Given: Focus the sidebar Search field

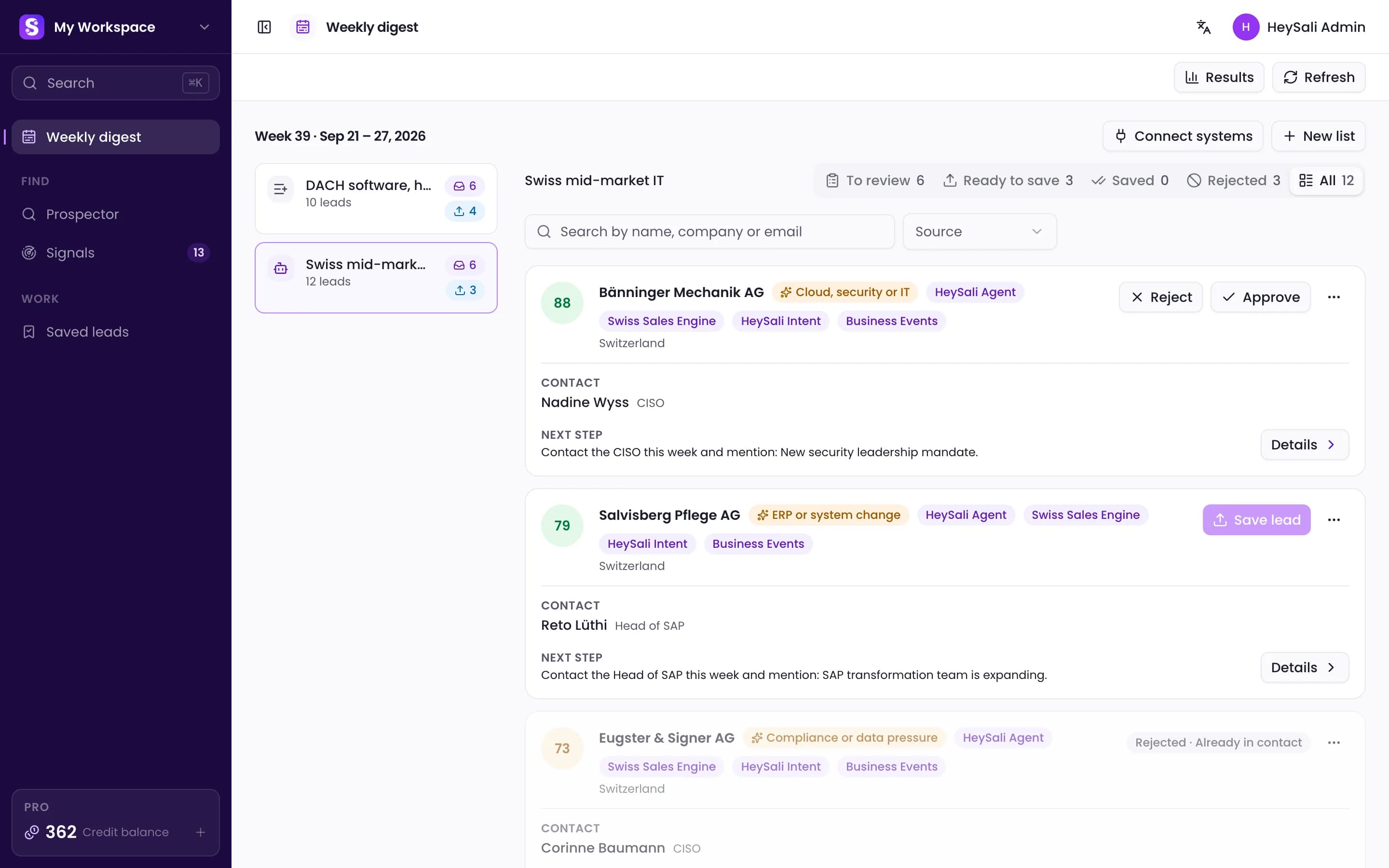Looking at the screenshot, I should pos(115,83).
